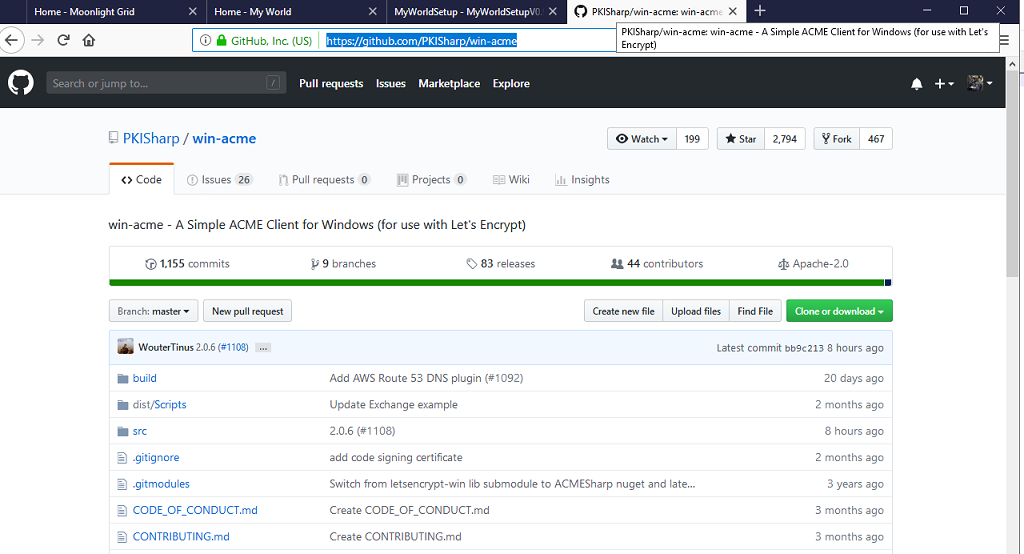This screenshot has width=1024, height=554.
Task: Click Find File button
Action: click(756, 311)
